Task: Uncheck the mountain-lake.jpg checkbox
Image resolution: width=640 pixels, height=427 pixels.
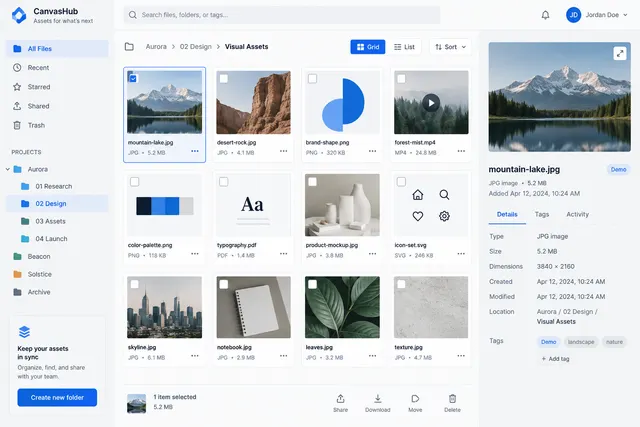Action: [x=133, y=78]
